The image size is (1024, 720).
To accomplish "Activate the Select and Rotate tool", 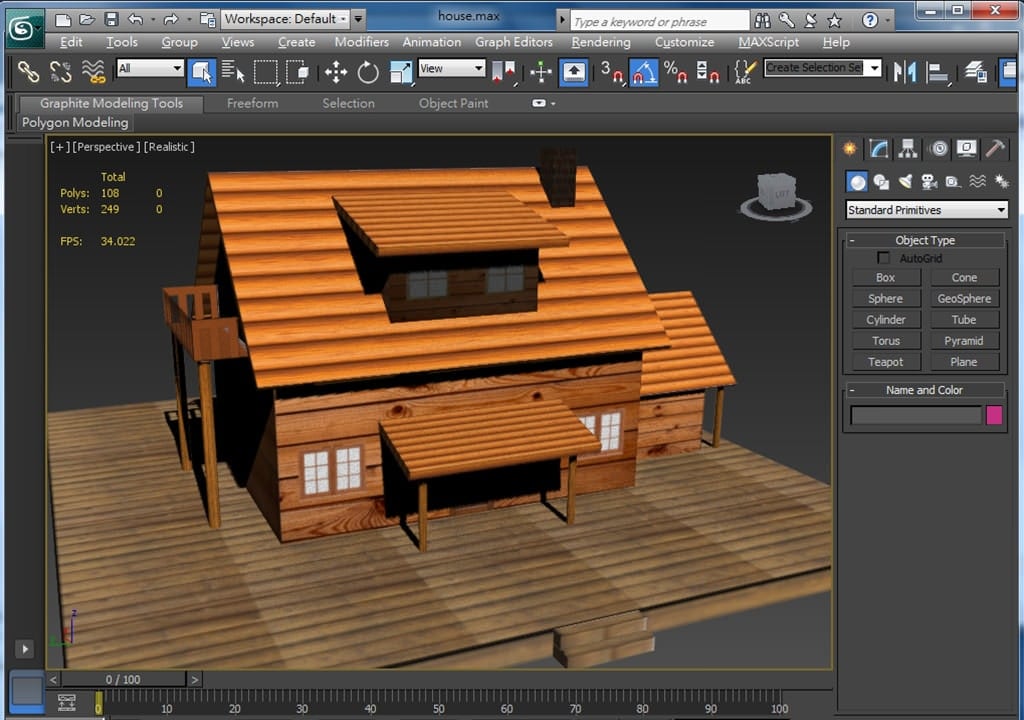I will pos(368,71).
